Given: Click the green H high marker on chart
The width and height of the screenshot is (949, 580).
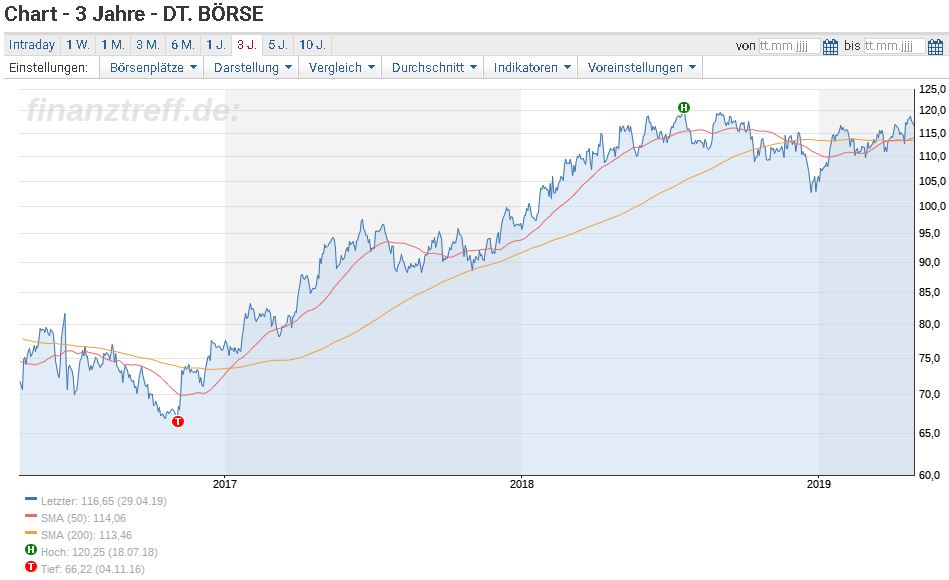Looking at the screenshot, I should tap(683, 108).
